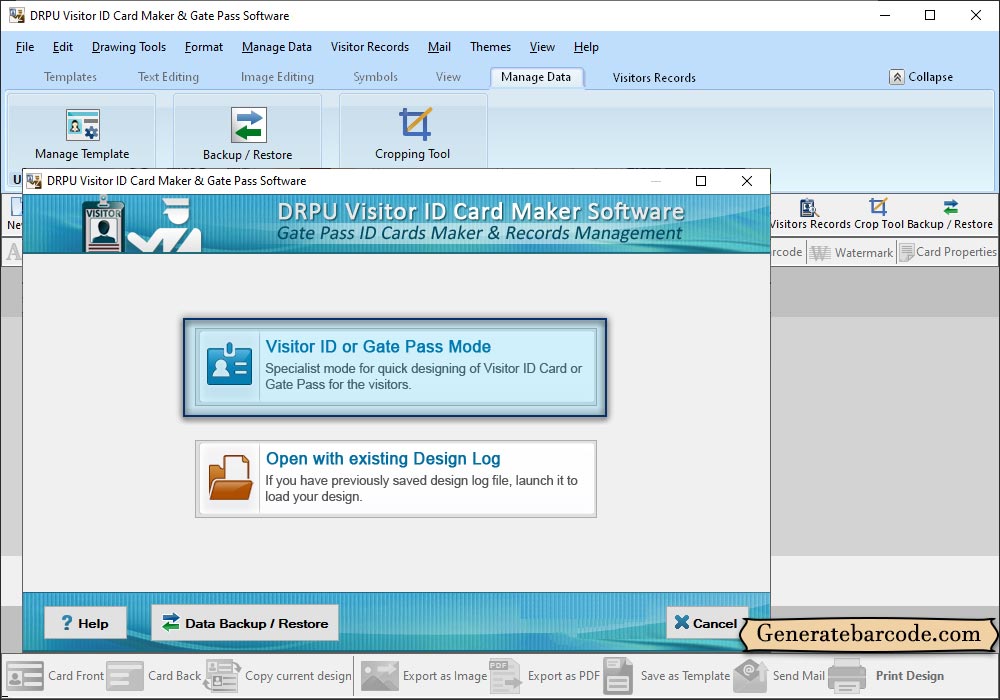
Task: Switch to the Image Editing tab
Action: pos(277,77)
